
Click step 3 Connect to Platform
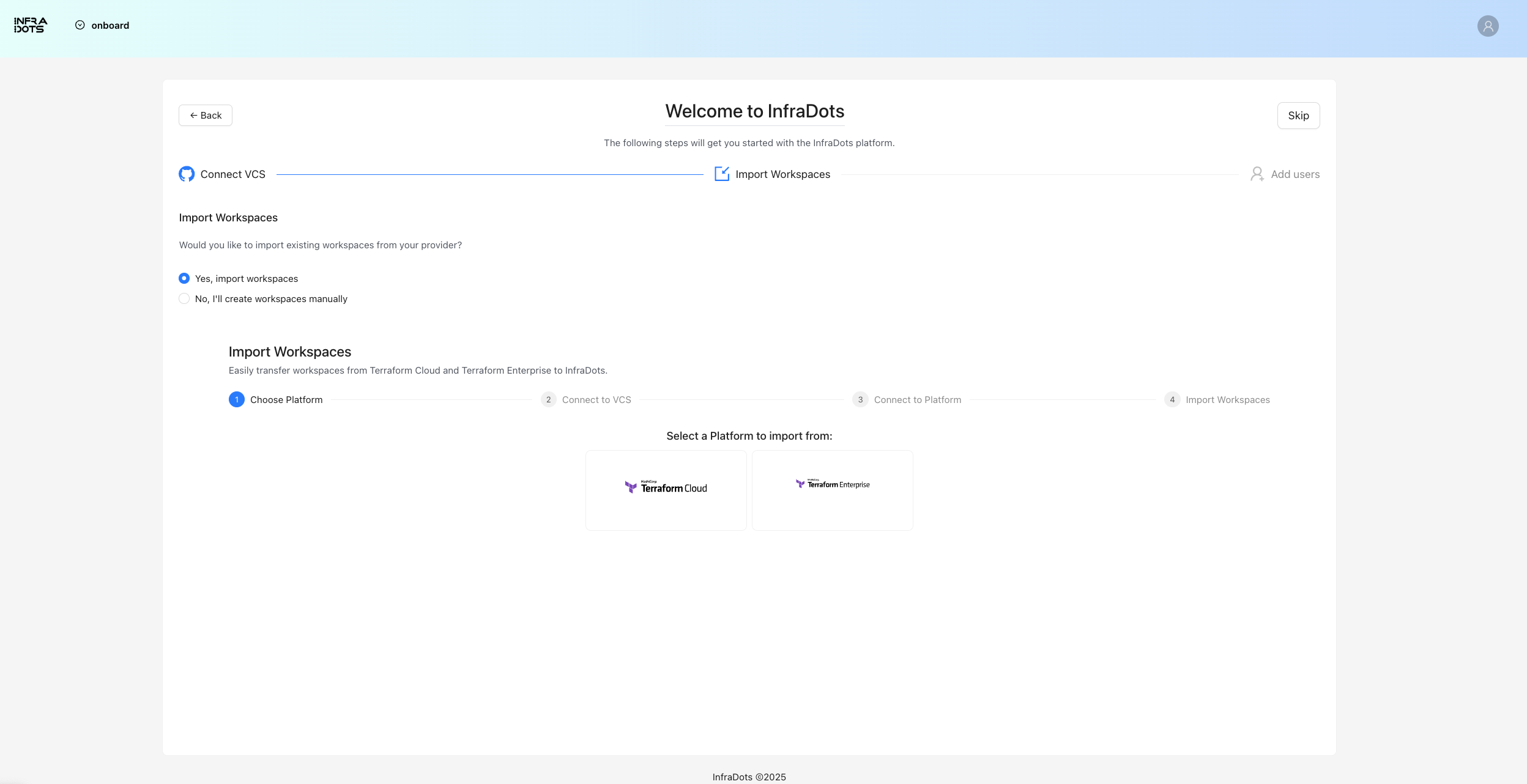pyautogui.click(x=916, y=400)
